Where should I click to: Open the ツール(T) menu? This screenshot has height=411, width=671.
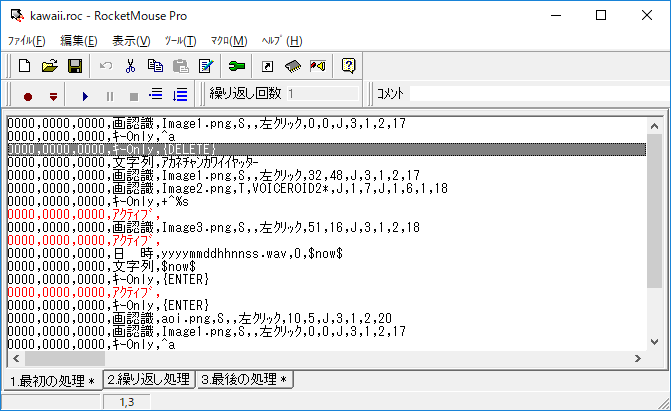(180, 41)
